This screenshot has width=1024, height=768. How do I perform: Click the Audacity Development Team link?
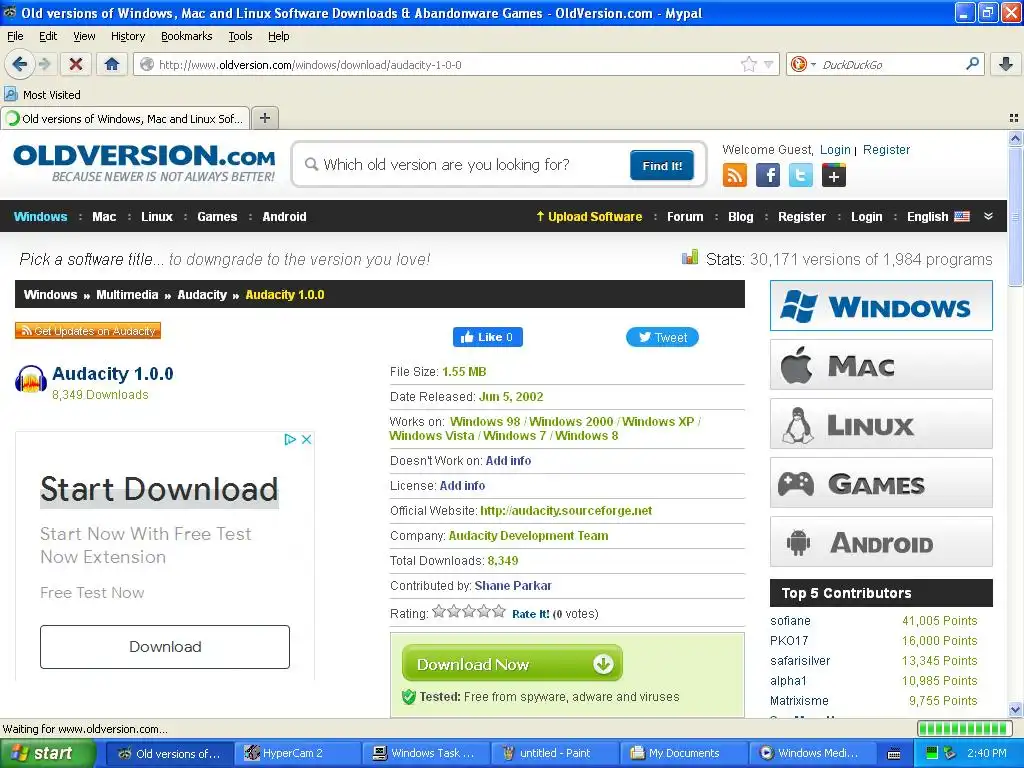528,536
